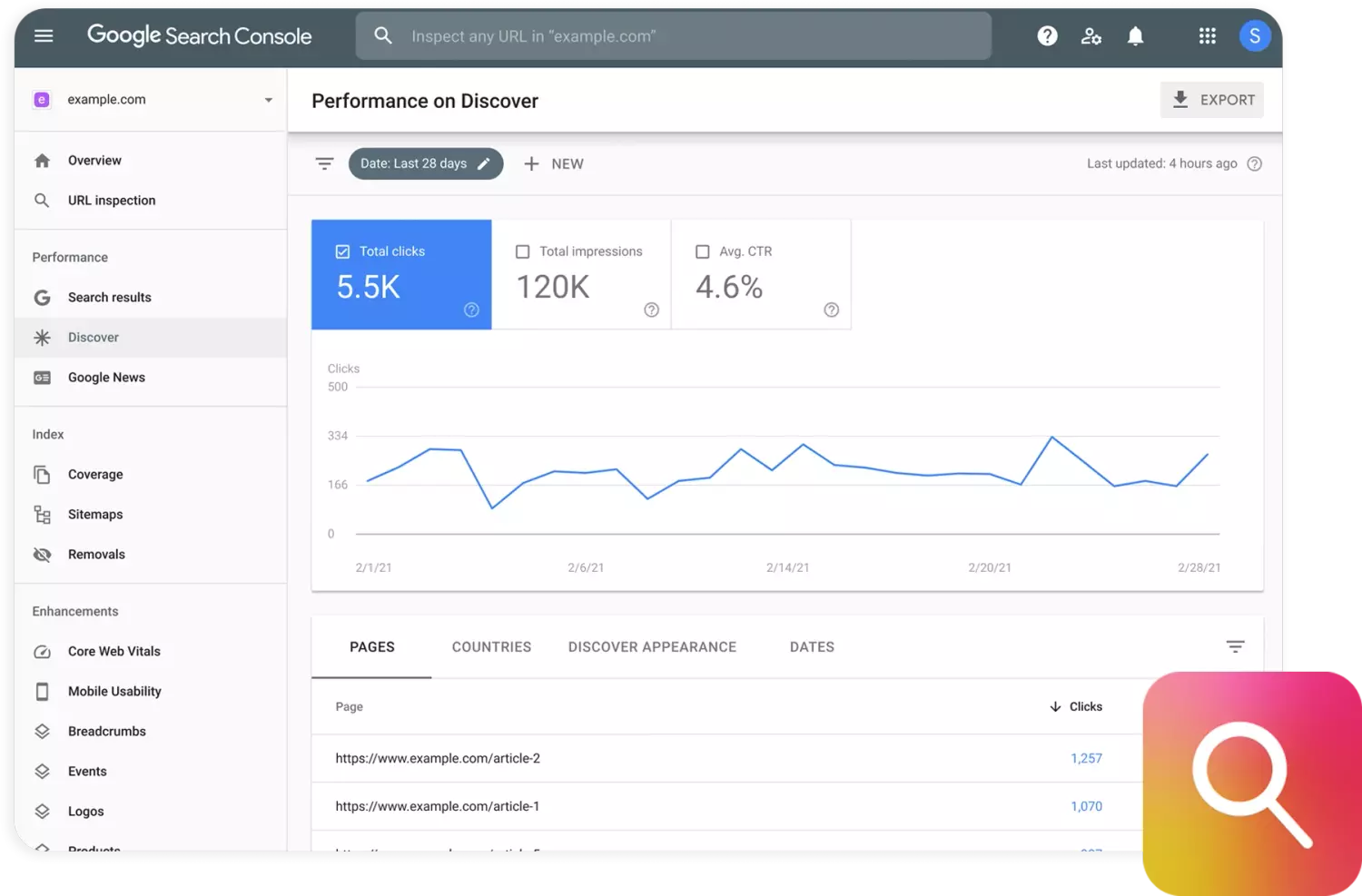The height and width of the screenshot is (896, 1362).
Task: Click the 1,257 clicks link for article-2
Action: [x=1086, y=758]
